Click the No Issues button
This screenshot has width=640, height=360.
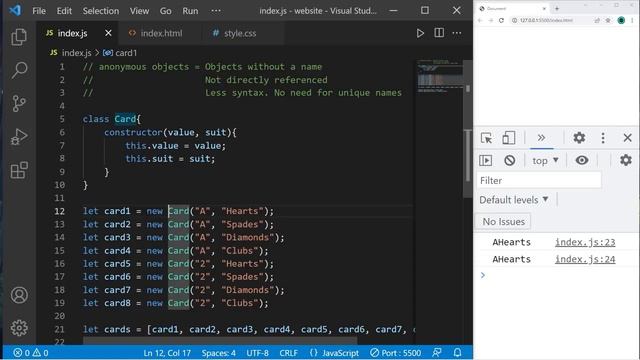pyautogui.click(x=503, y=222)
